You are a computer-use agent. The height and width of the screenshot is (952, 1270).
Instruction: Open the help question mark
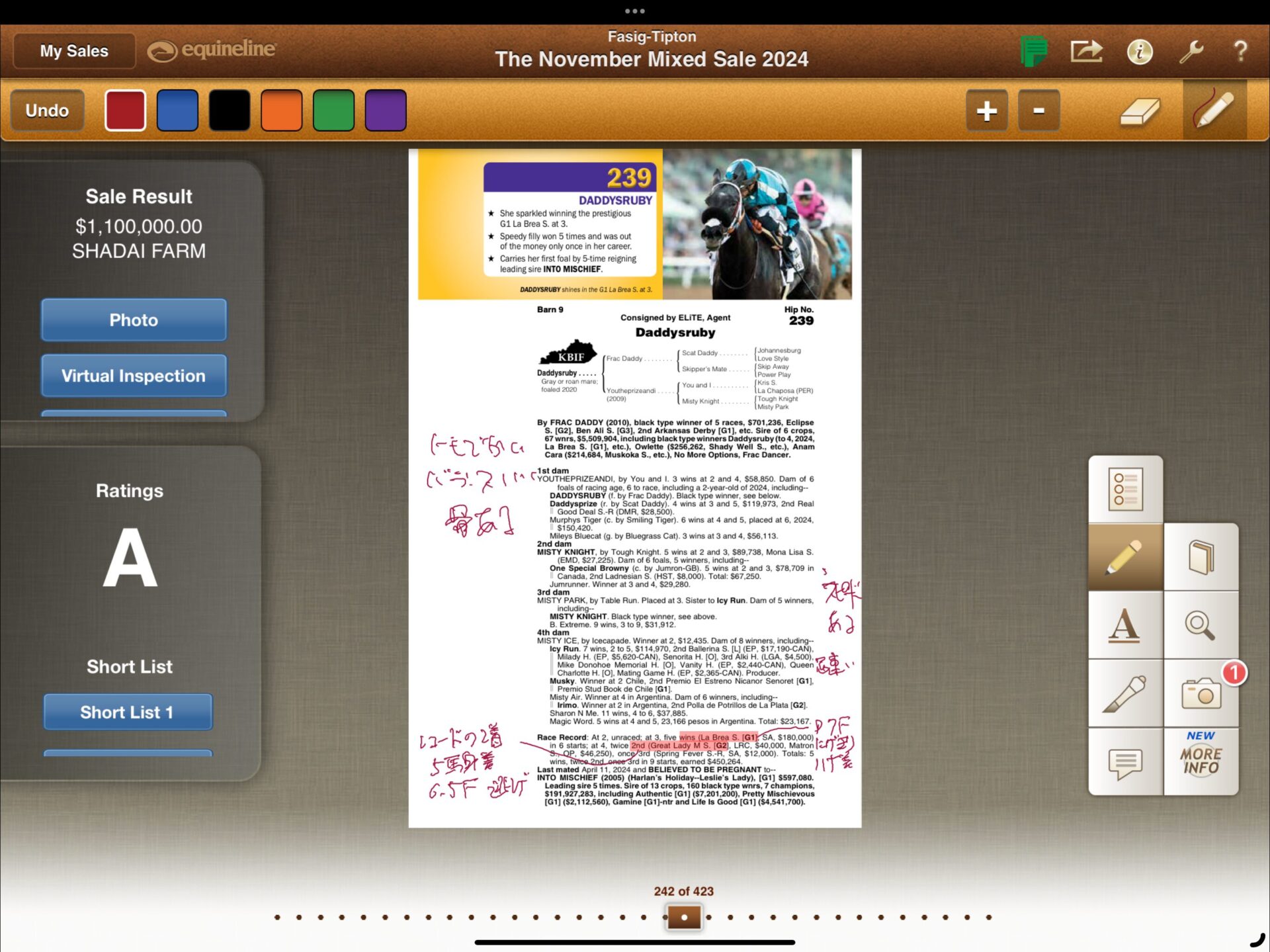pyautogui.click(x=1240, y=51)
